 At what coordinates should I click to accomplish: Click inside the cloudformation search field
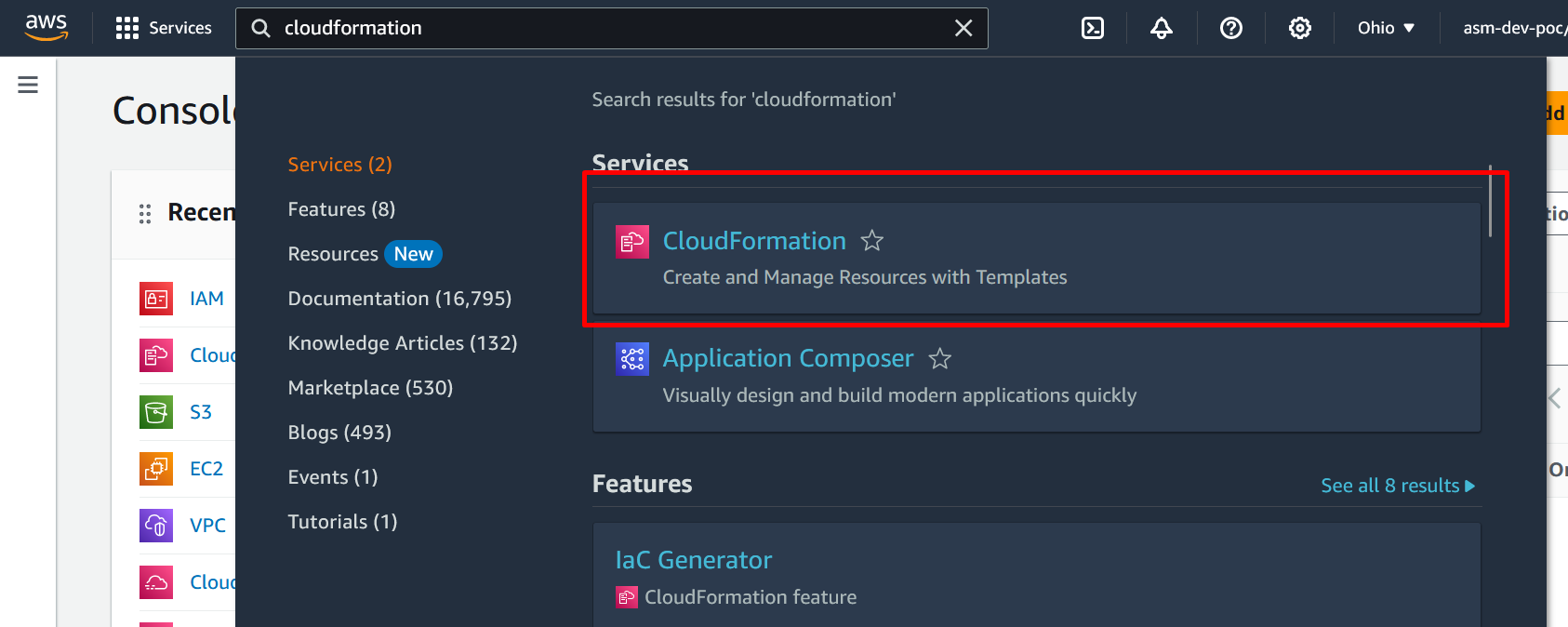click(612, 28)
